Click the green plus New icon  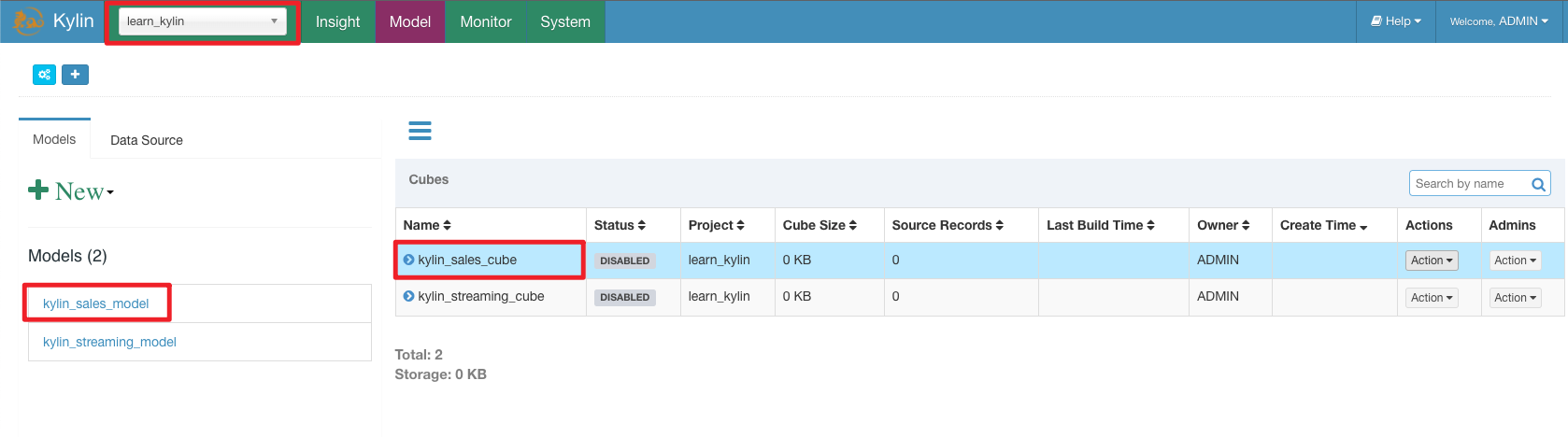coord(38,190)
